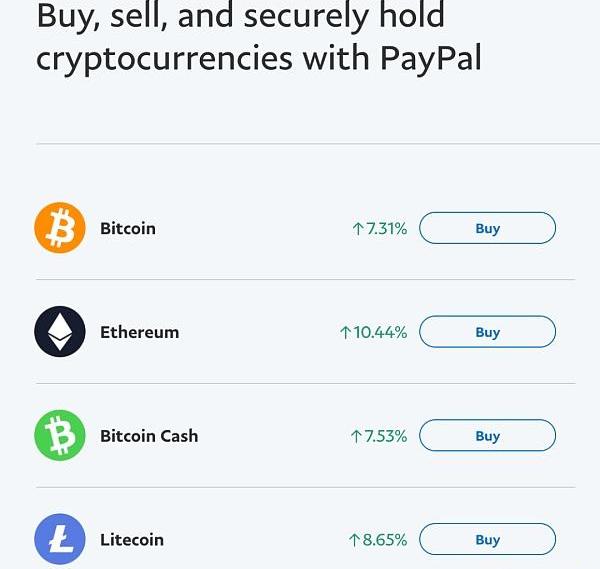Open the Litecoin name label

click(x=132, y=540)
